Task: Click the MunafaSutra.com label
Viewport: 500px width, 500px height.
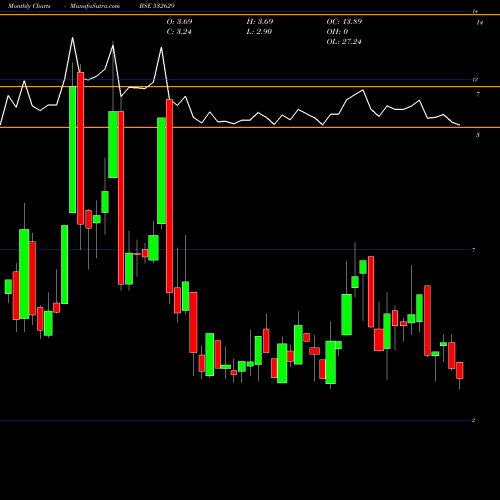Action: 95,6
